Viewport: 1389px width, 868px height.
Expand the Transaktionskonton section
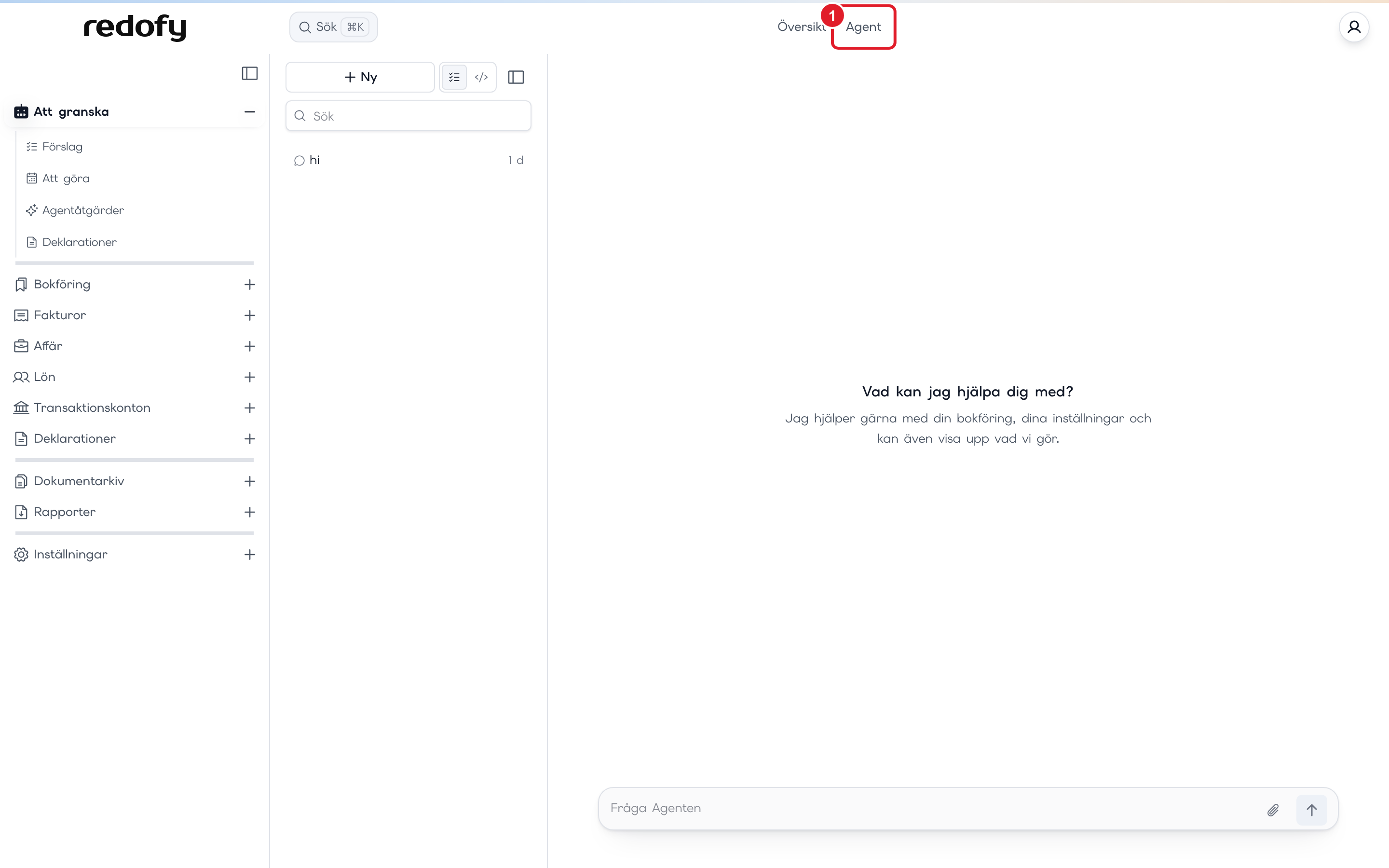[x=250, y=408]
